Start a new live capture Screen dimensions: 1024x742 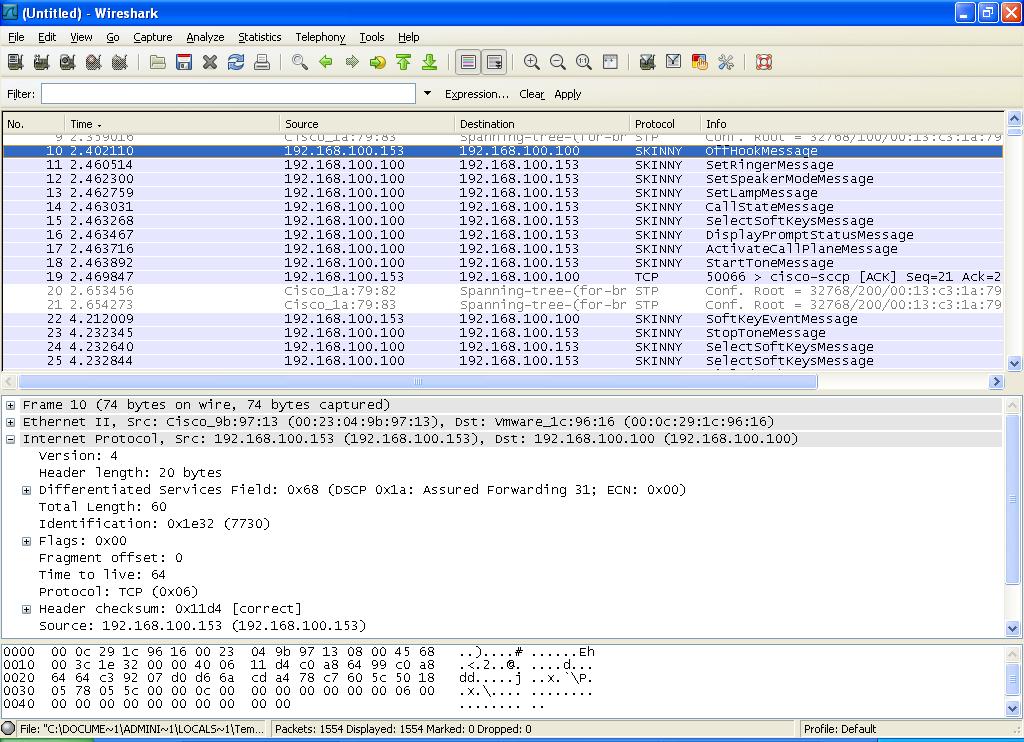67,62
